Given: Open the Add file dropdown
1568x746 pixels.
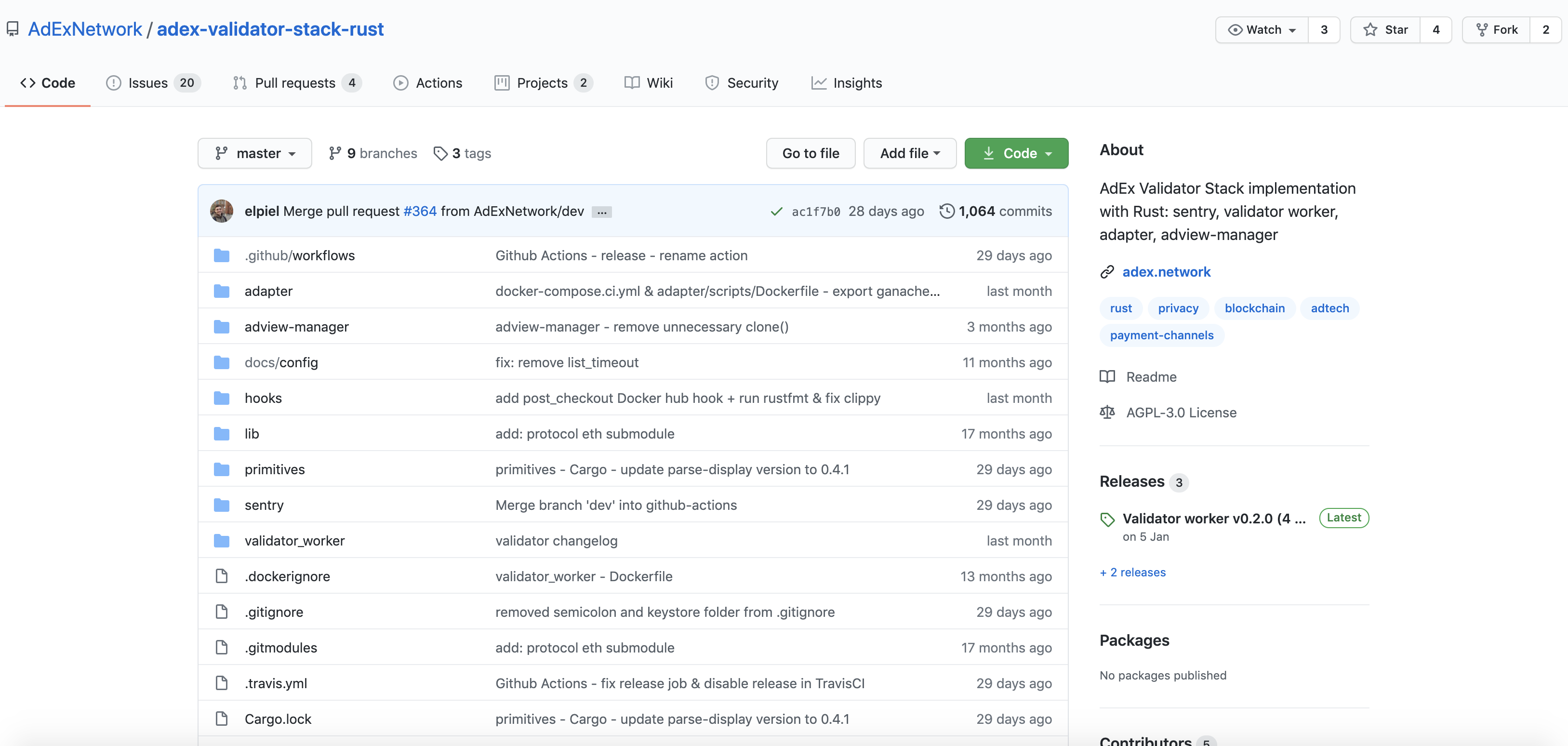Looking at the screenshot, I should [909, 153].
